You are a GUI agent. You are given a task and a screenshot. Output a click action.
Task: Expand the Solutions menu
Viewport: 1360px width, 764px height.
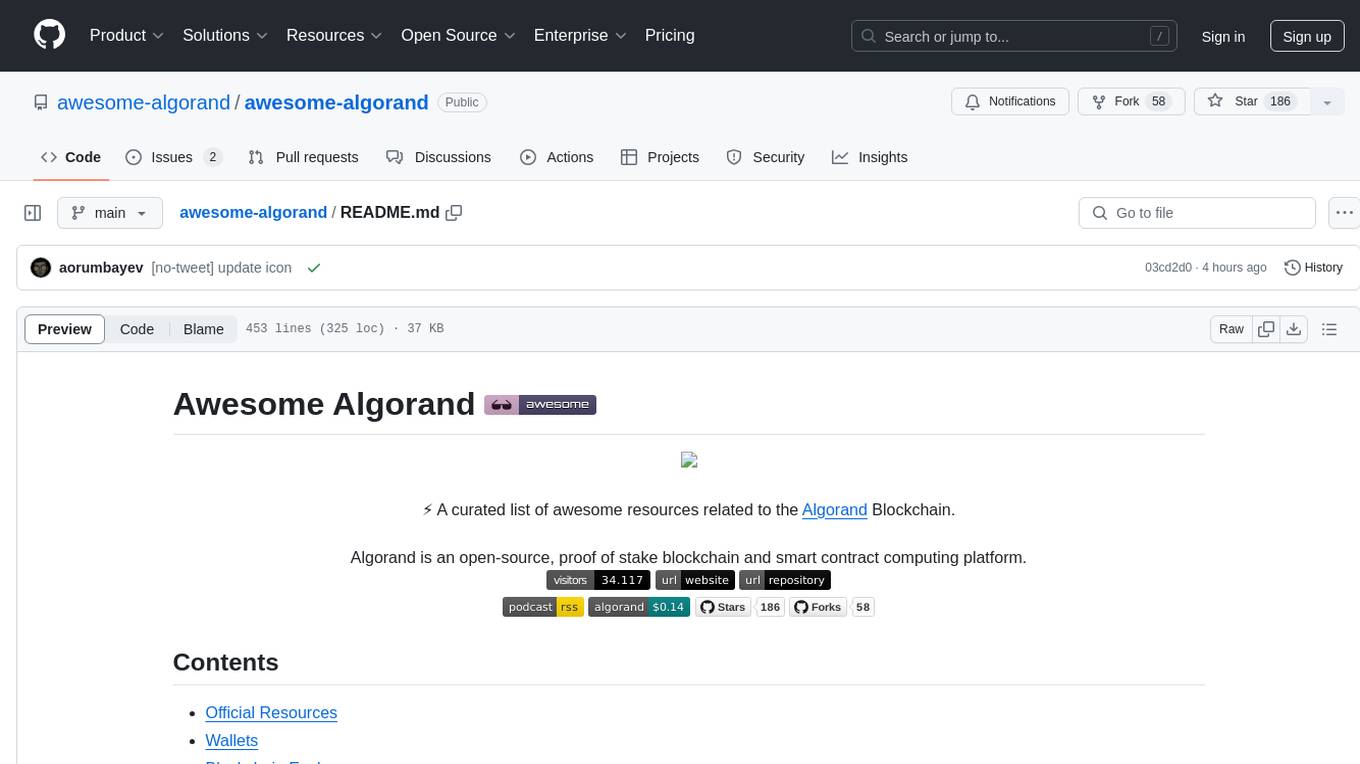(226, 35)
